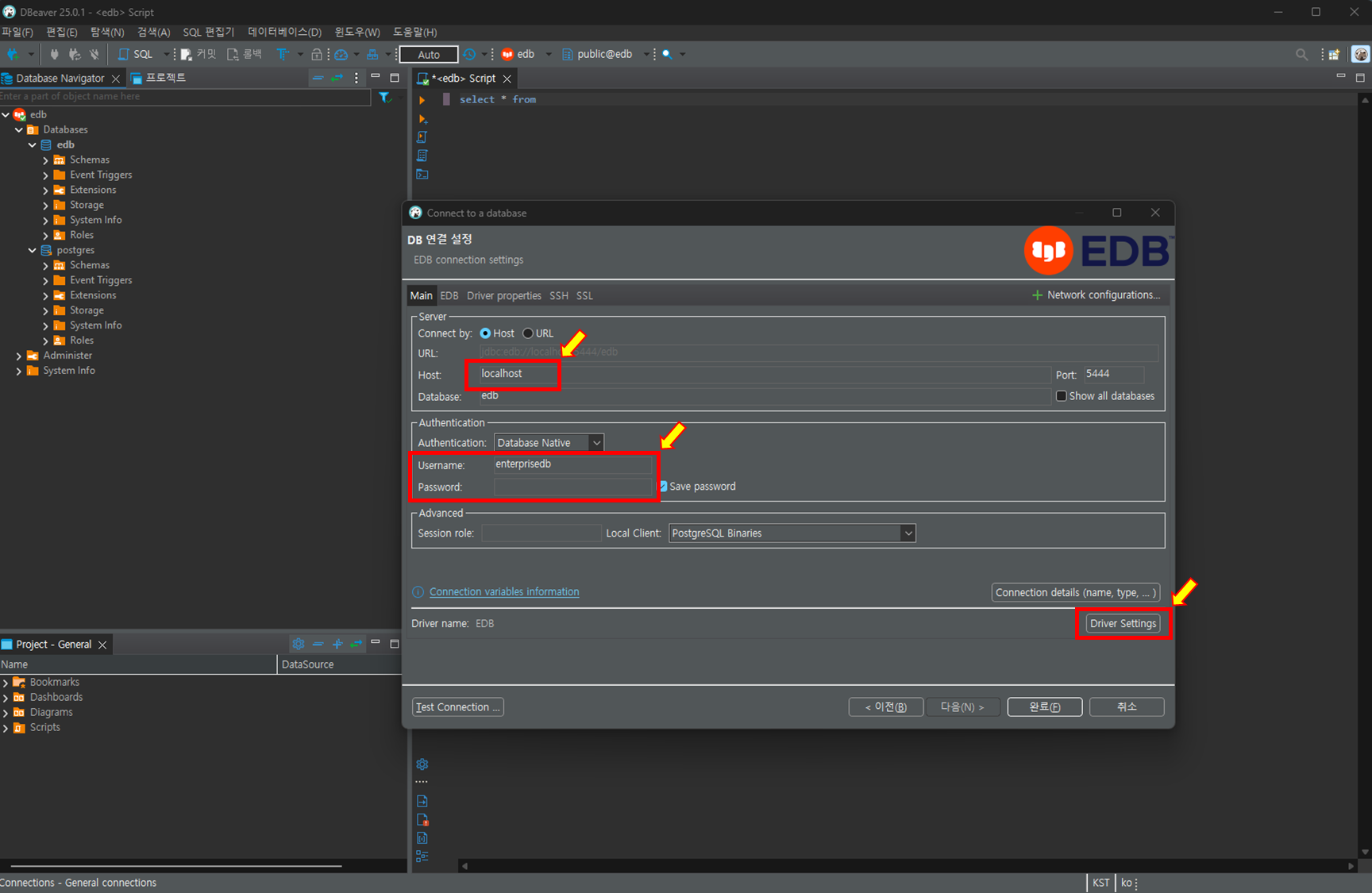Click the 취소 cancel button

(1127, 707)
